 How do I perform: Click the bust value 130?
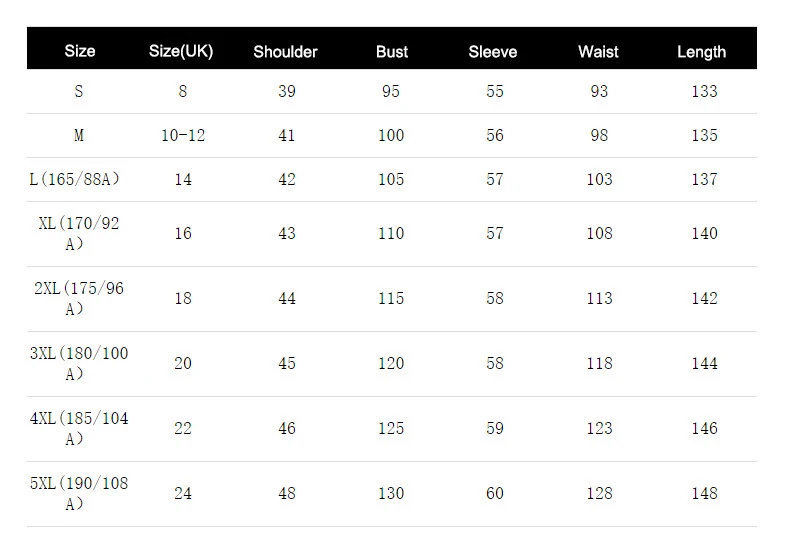(391, 494)
